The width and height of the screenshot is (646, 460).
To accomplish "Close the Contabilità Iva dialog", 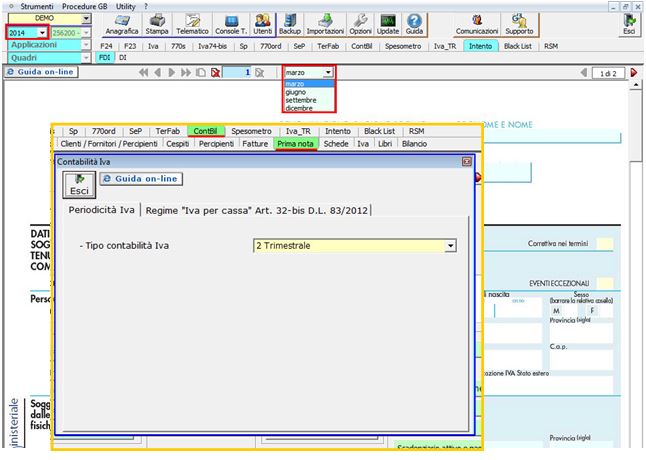I will (467, 162).
